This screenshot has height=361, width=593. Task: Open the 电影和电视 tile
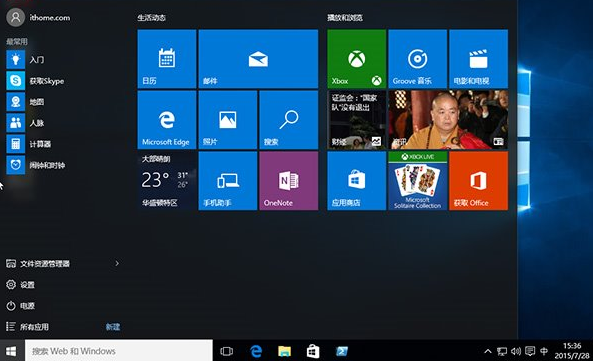tap(478, 59)
